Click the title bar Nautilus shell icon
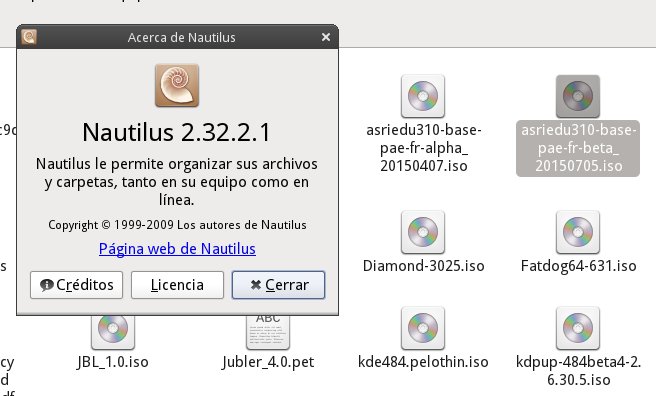This screenshot has width=656, height=396. (29, 37)
